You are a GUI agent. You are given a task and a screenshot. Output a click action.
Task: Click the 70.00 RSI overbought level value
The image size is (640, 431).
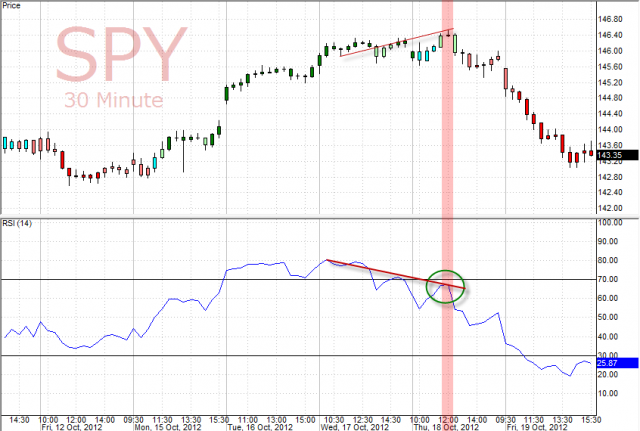click(610, 280)
